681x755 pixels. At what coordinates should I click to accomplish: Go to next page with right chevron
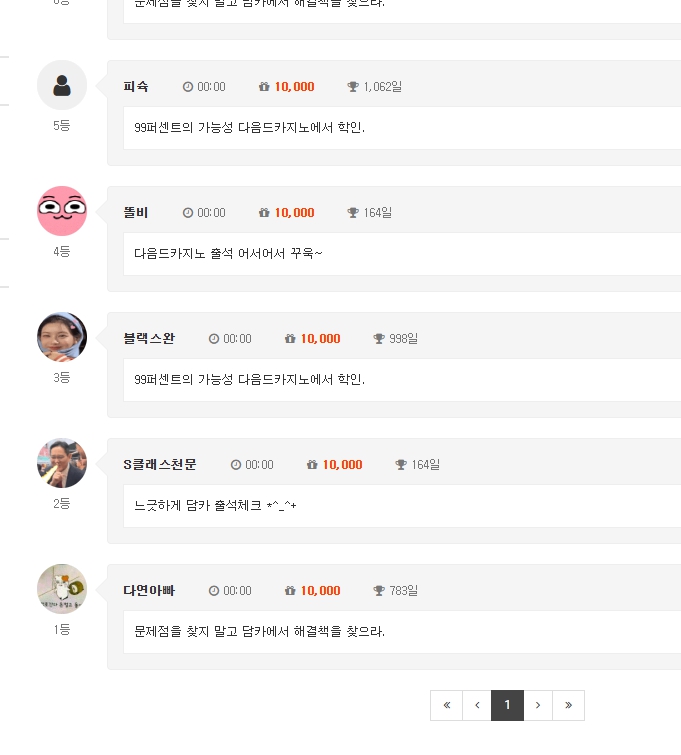click(538, 705)
